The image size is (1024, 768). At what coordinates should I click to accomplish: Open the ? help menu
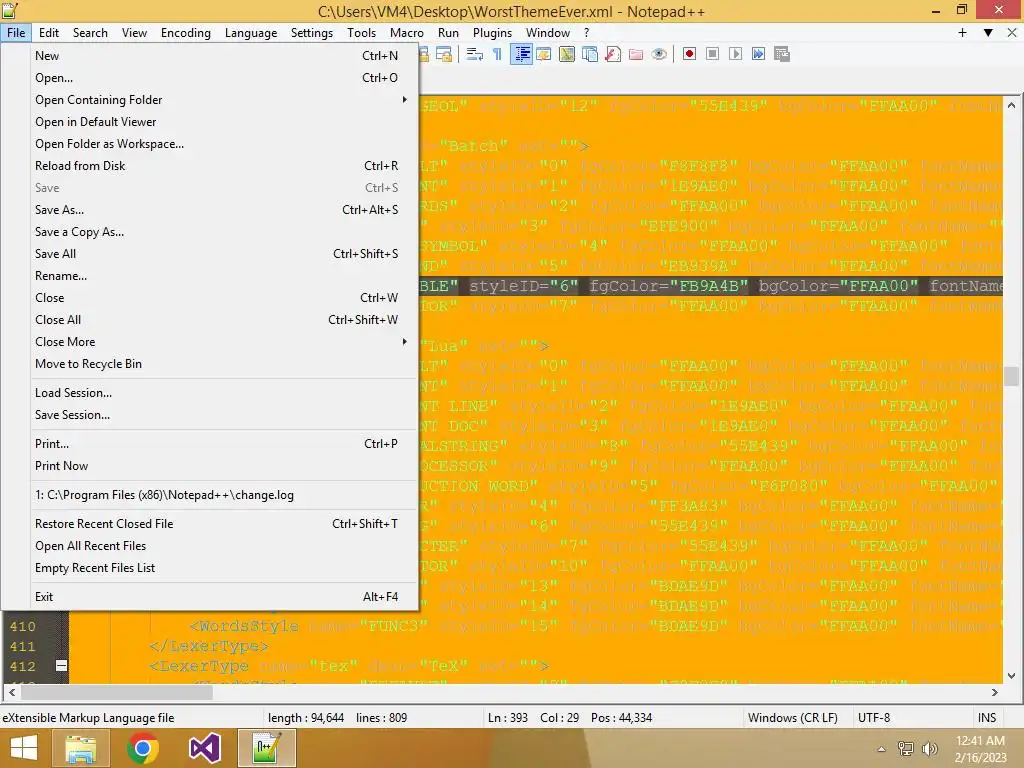pos(586,33)
